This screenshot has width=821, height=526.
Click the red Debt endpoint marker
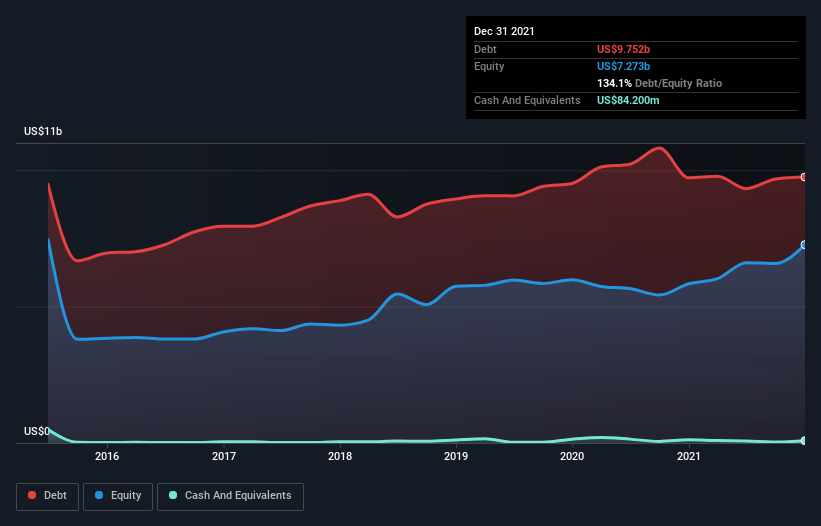click(x=804, y=177)
